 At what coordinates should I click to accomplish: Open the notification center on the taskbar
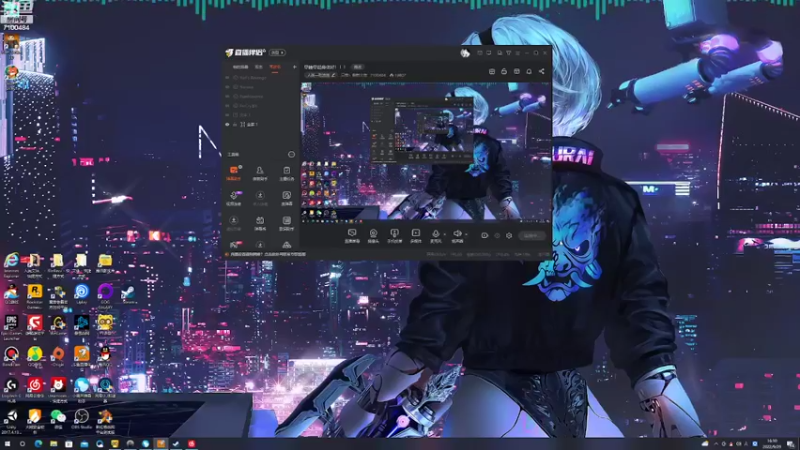[791, 444]
